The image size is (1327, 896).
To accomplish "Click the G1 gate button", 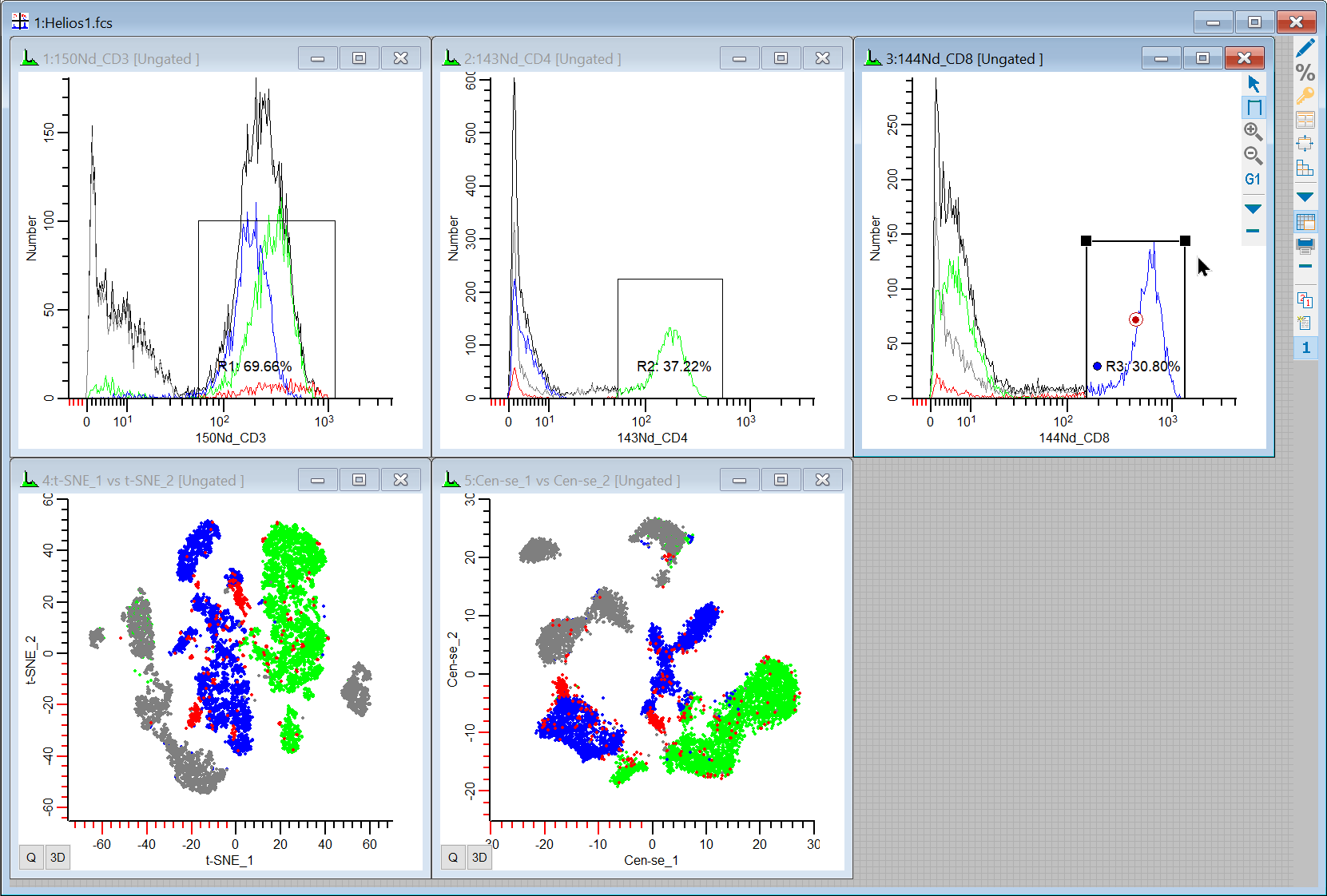I will pyautogui.click(x=1253, y=180).
